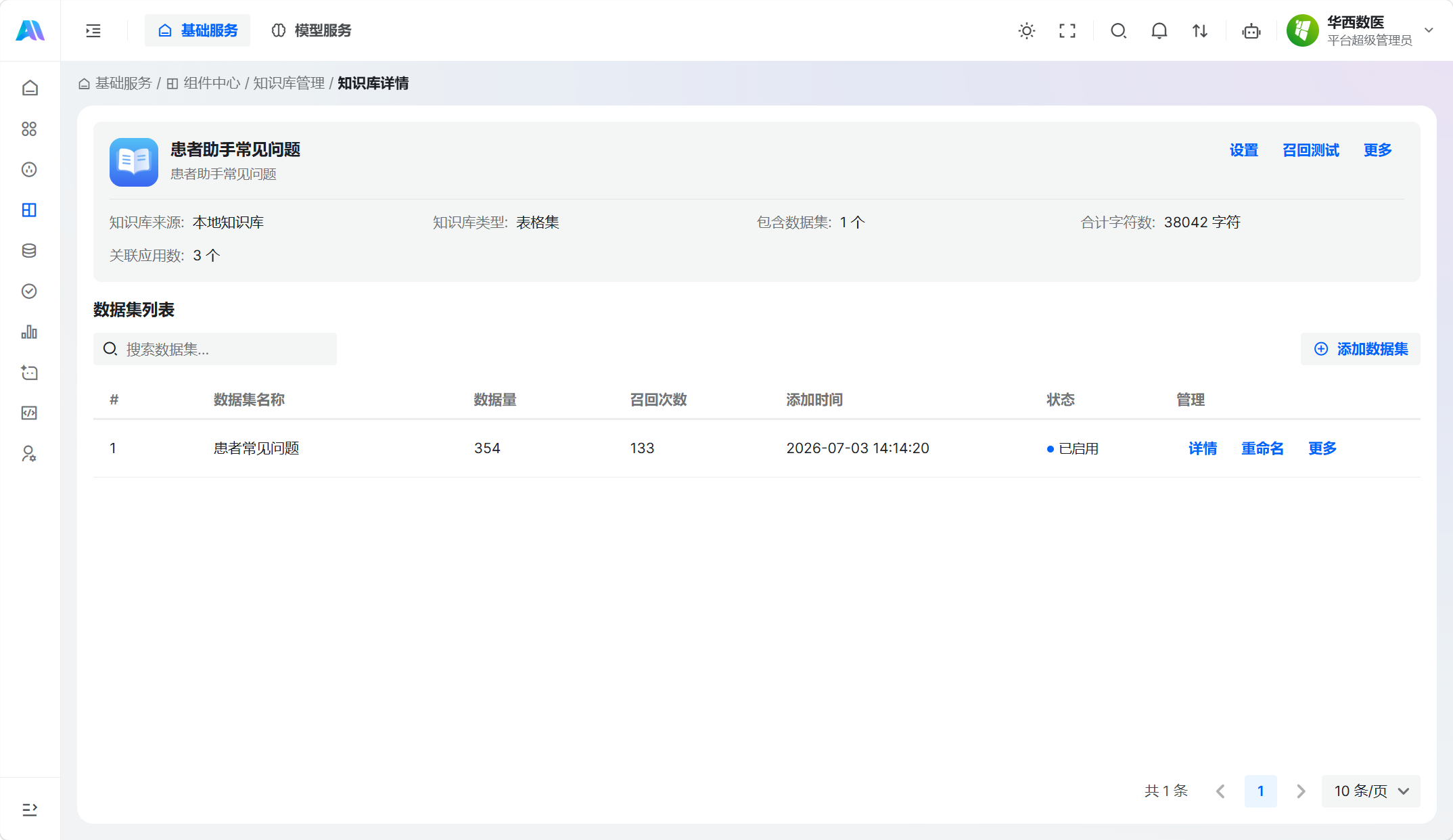The height and width of the screenshot is (840, 1453).
Task: Open the user settings icon in sidebar
Action: pos(29,453)
